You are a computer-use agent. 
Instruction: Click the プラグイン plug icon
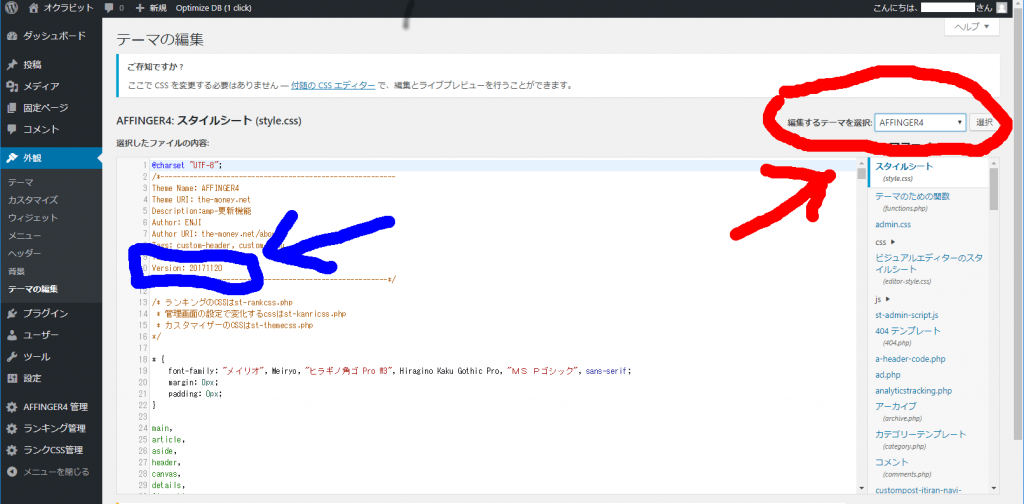(x=12, y=314)
